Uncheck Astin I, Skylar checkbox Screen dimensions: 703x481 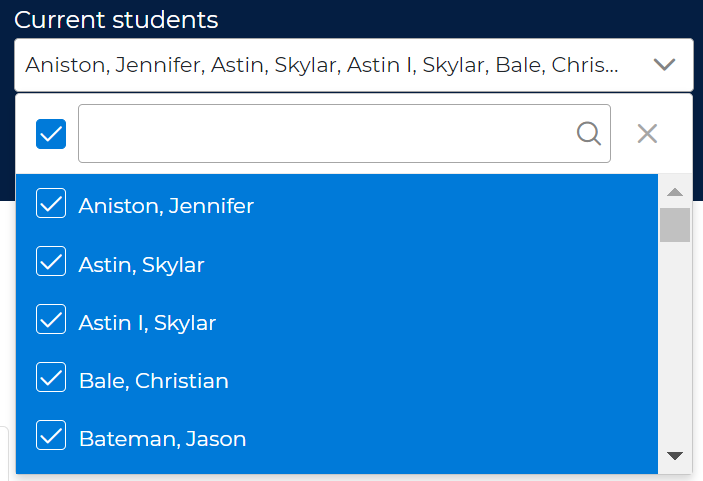51,321
